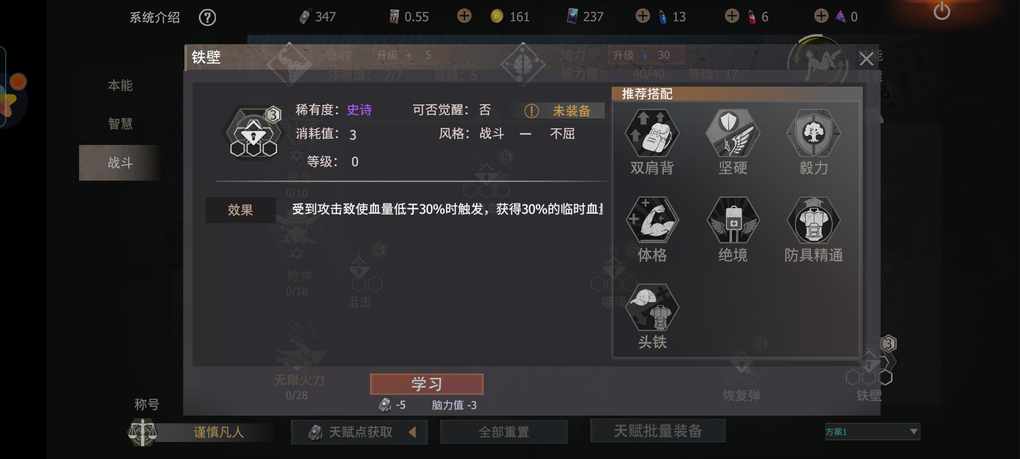Open the 系统介绍 question mark help
The width and height of the screenshot is (1020, 459).
click(207, 17)
